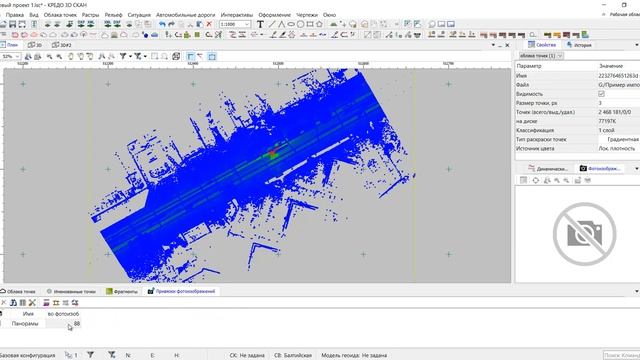Open the Чертежи menu
This screenshot has height=360, width=640.
point(307,15)
